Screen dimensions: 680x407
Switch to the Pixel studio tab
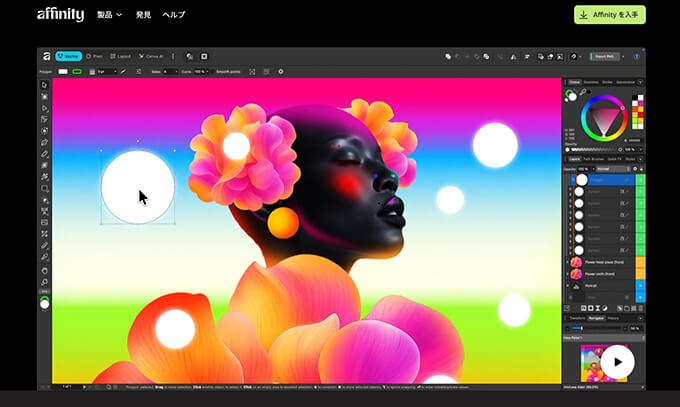[95, 56]
